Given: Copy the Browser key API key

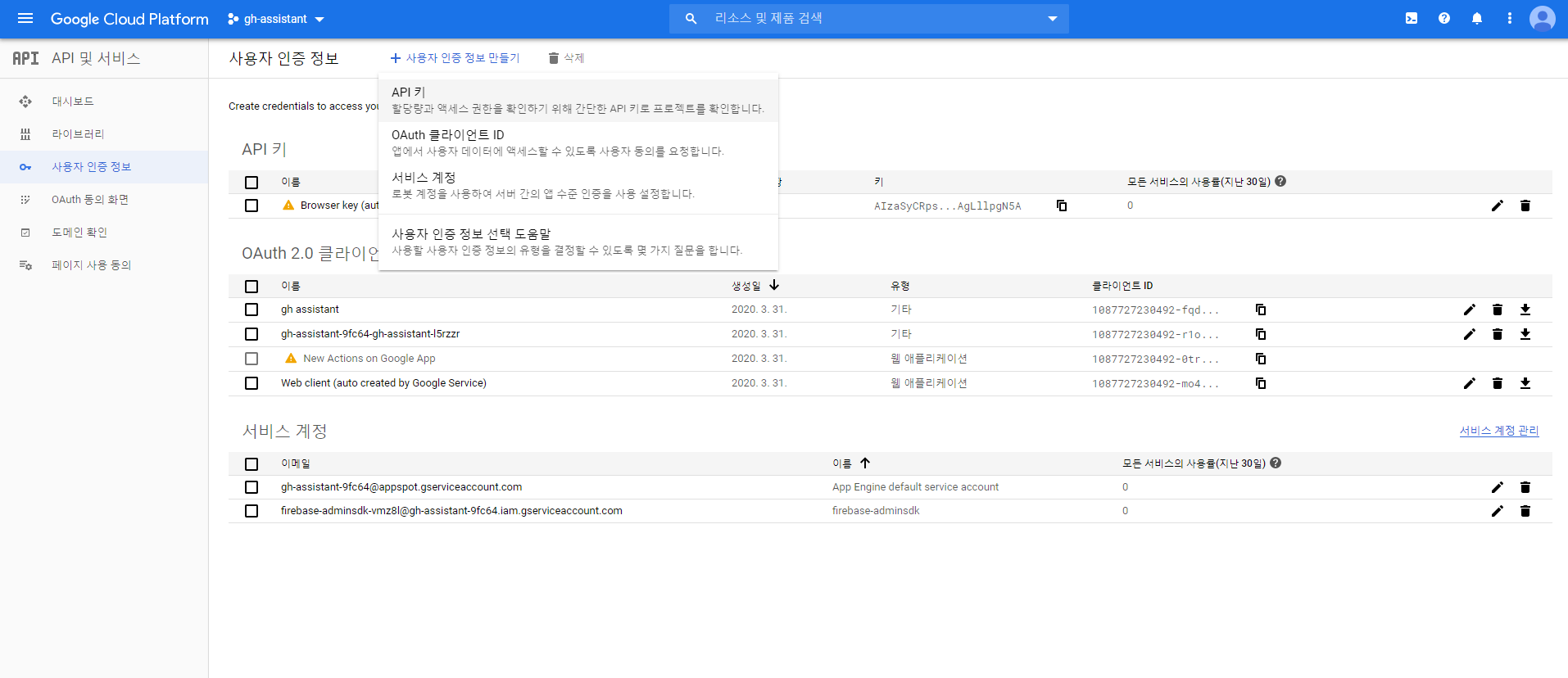Looking at the screenshot, I should click(1062, 206).
